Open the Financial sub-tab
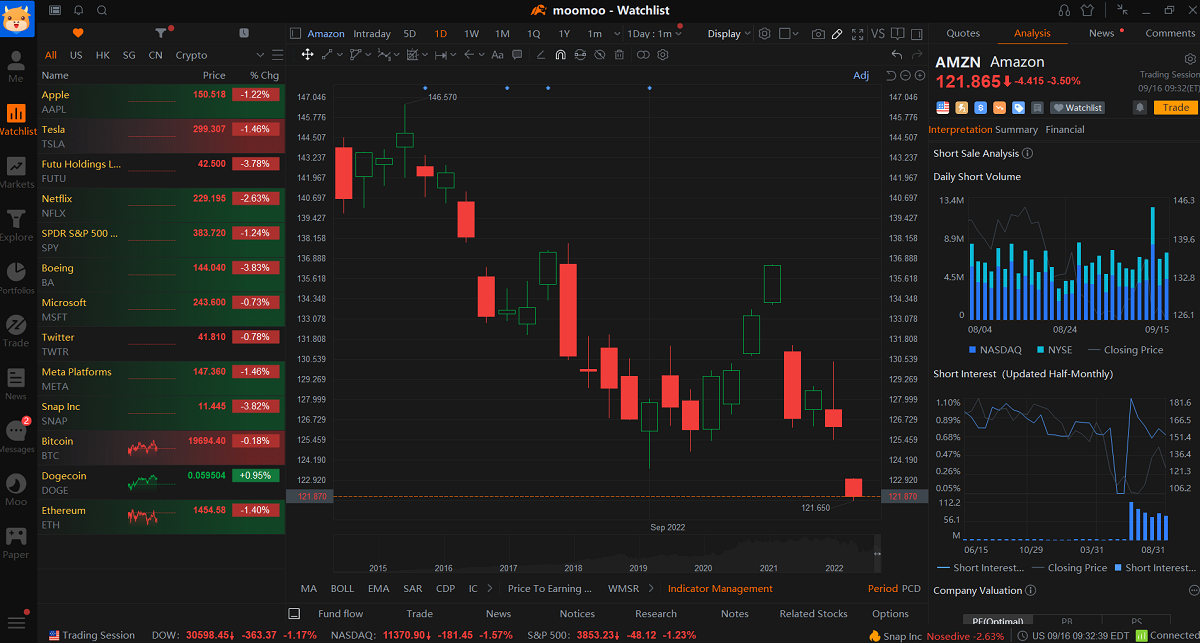The height and width of the screenshot is (643, 1200). pyautogui.click(x=1065, y=130)
